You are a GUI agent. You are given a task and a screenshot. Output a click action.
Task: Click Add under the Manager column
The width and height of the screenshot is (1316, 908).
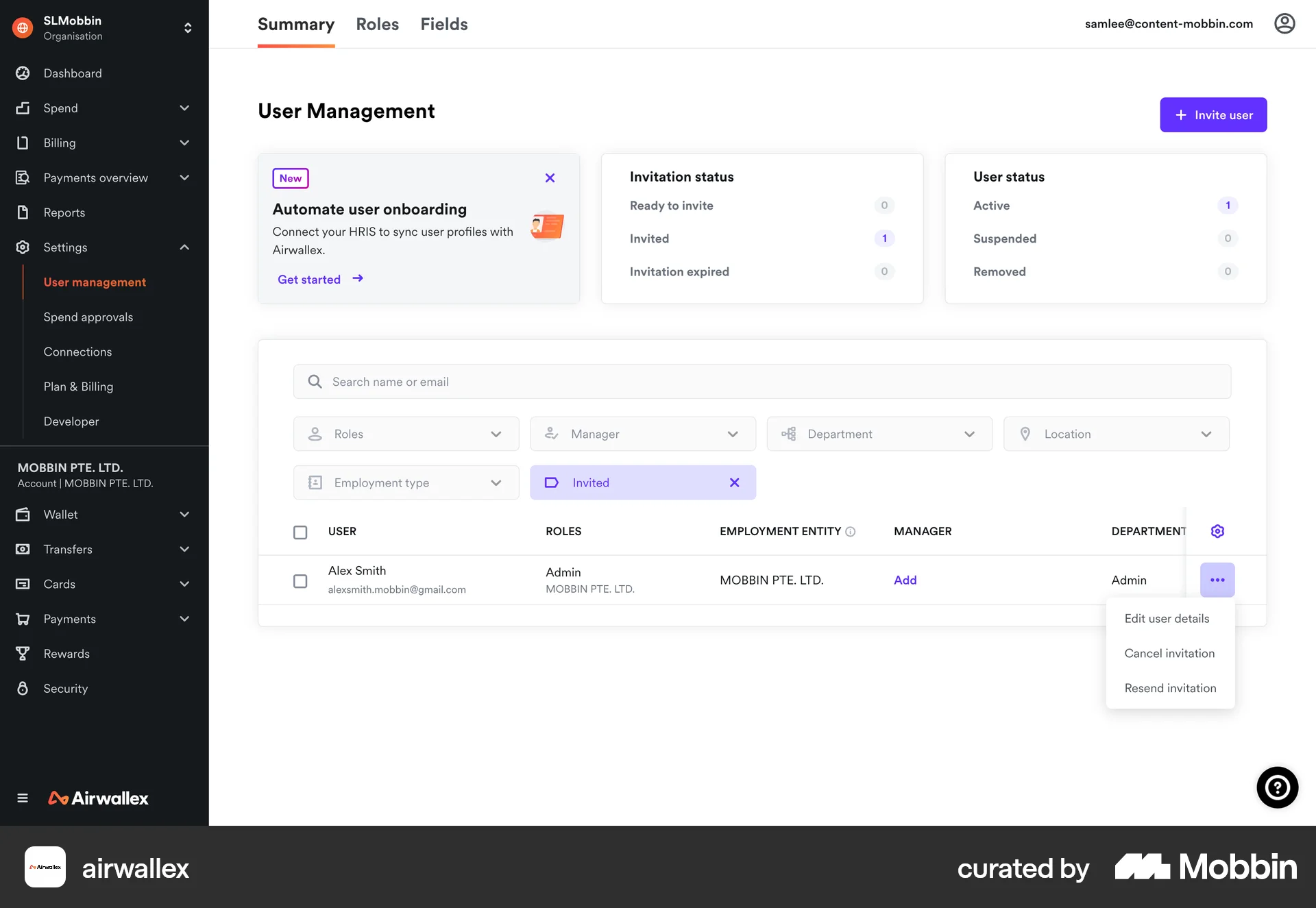[x=905, y=580]
